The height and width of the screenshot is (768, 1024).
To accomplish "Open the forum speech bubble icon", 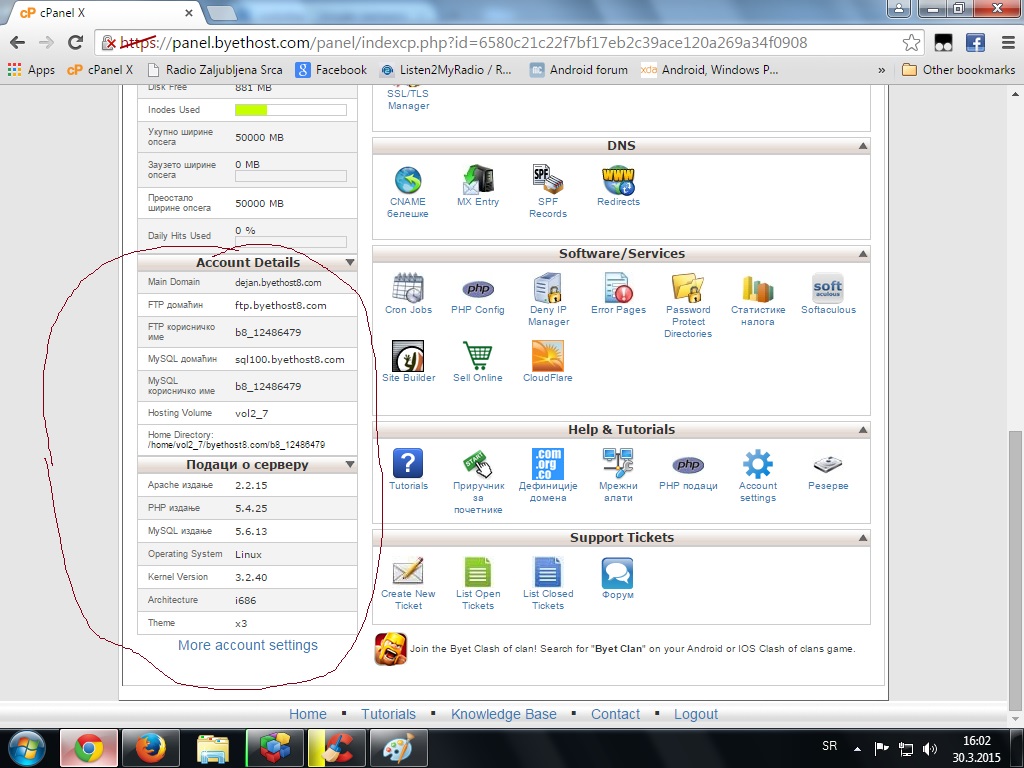I will pos(618,573).
